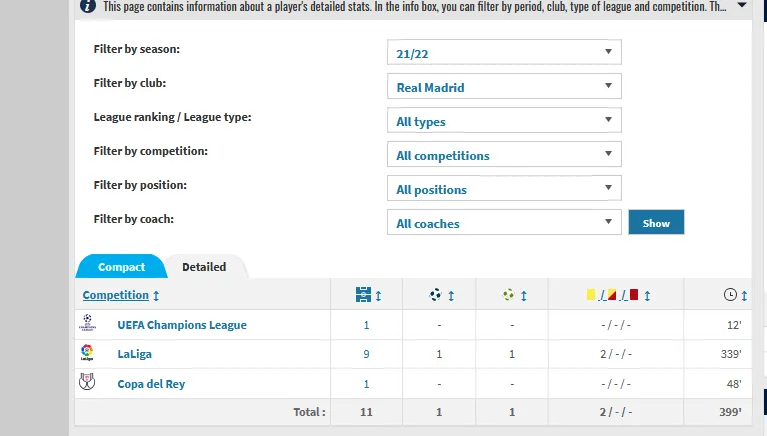Click the info icon in header bar
Screen dimensions: 767x436
[x=88, y=6]
